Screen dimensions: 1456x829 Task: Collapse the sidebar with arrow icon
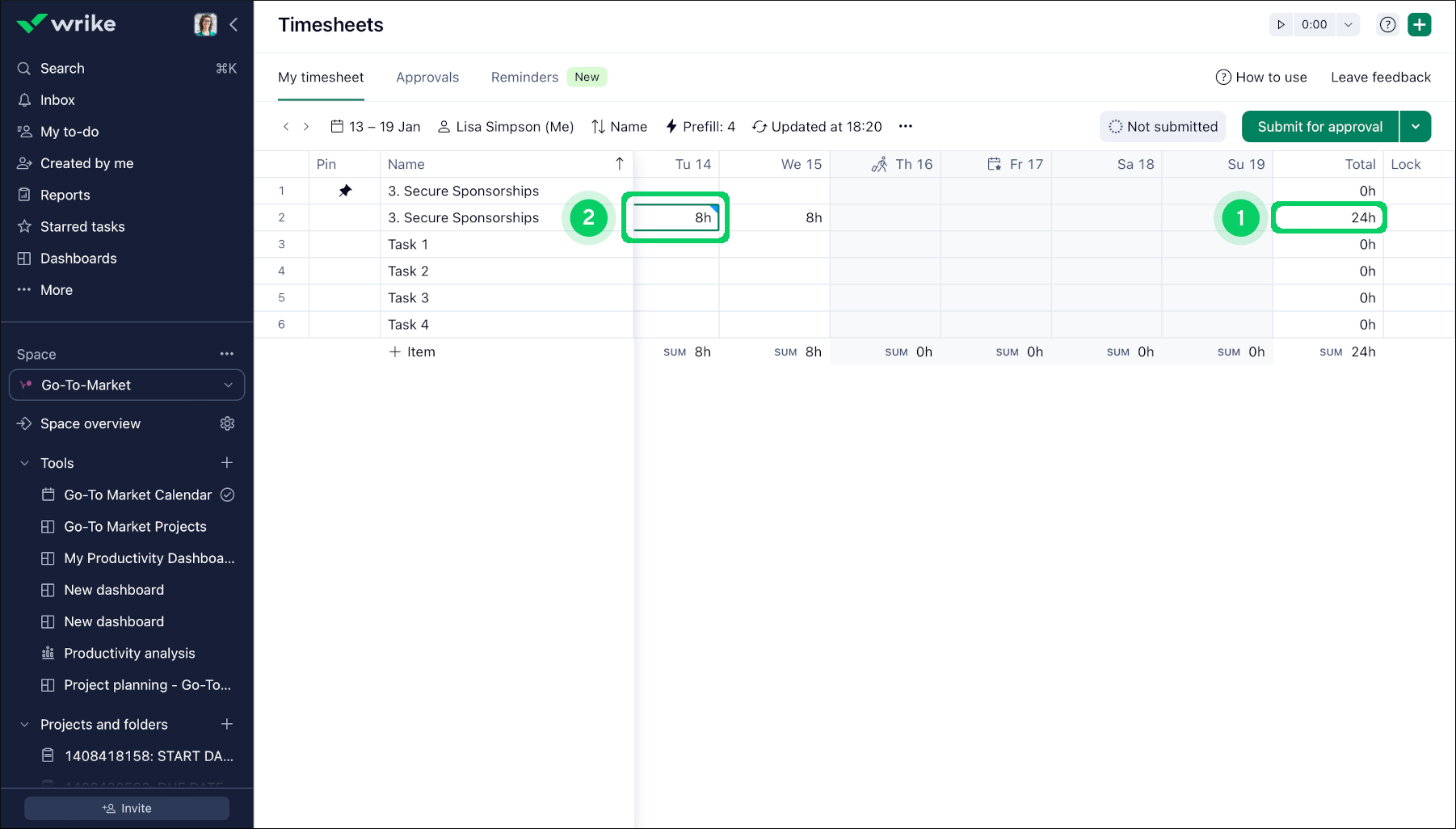tap(234, 24)
